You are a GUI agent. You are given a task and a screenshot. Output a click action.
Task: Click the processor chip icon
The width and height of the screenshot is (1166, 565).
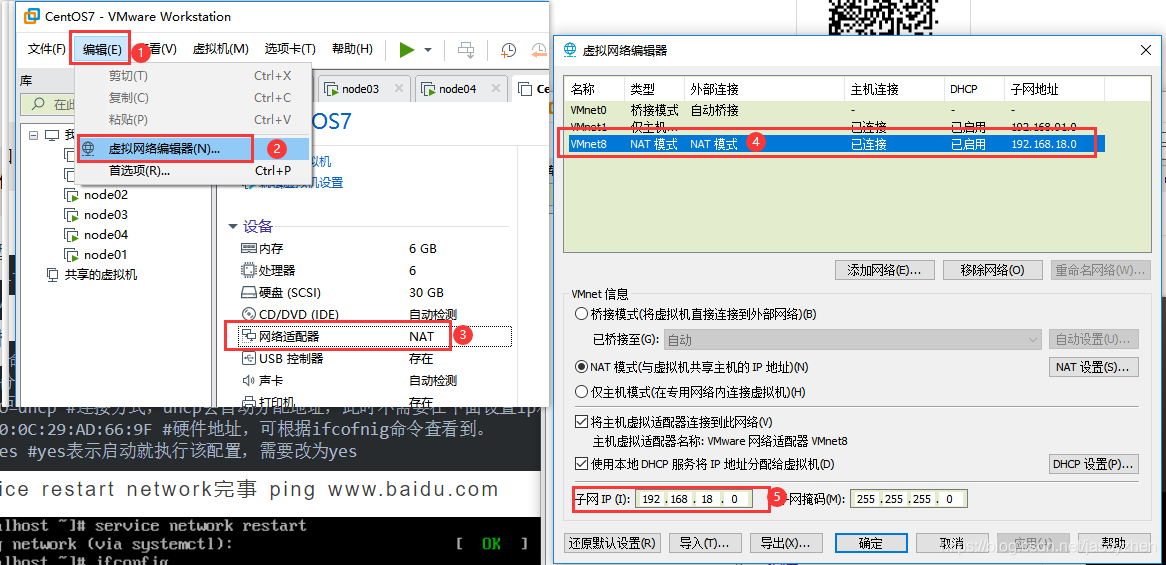pyautogui.click(x=248, y=270)
